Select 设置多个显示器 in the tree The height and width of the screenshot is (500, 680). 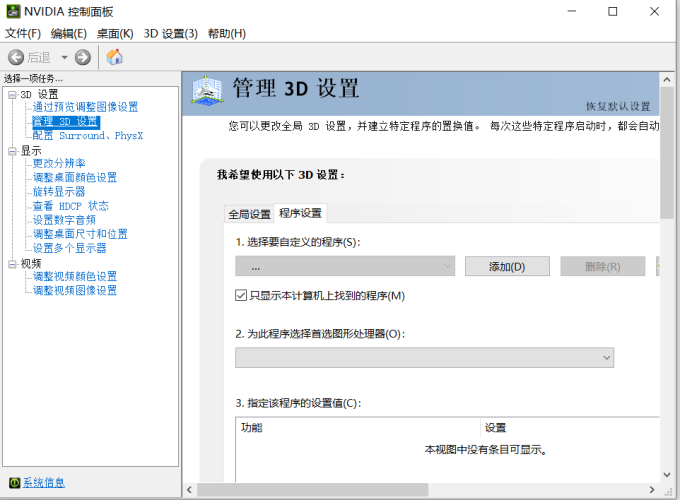point(69,248)
